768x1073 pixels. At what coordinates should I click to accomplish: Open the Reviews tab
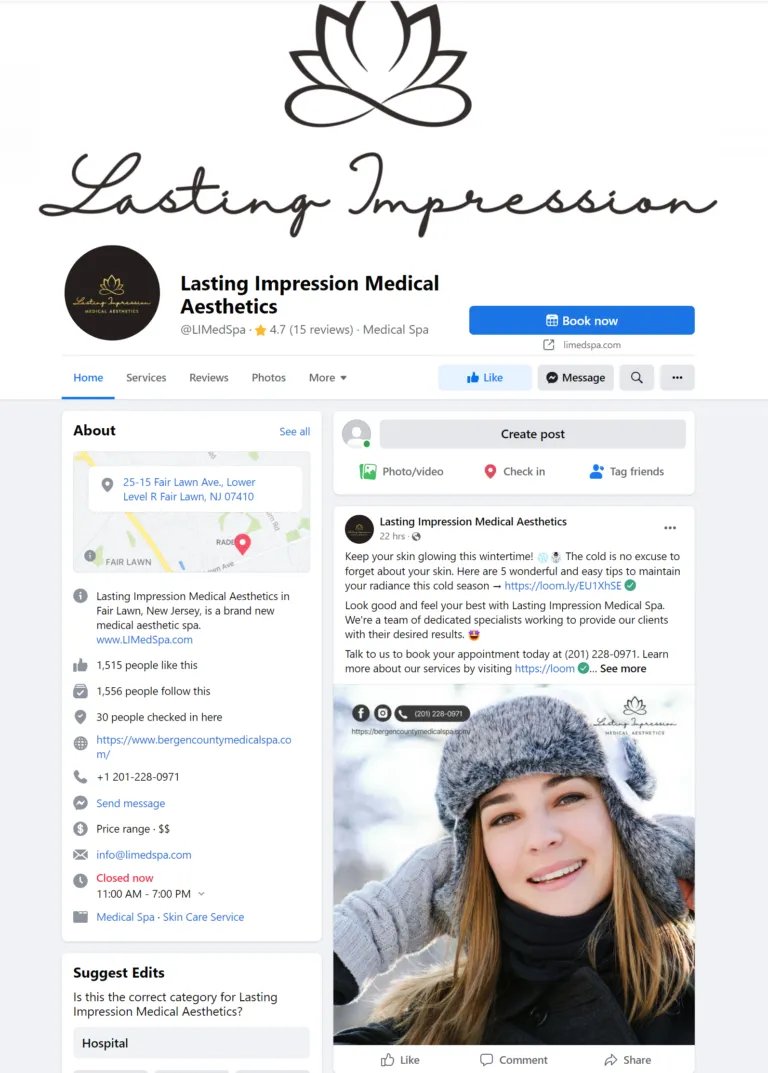click(x=209, y=378)
